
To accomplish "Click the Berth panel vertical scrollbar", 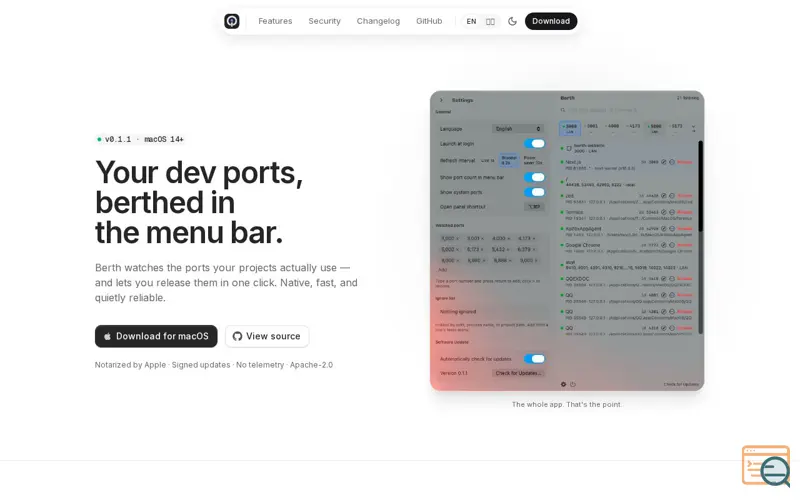I will click(x=701, y=237).
